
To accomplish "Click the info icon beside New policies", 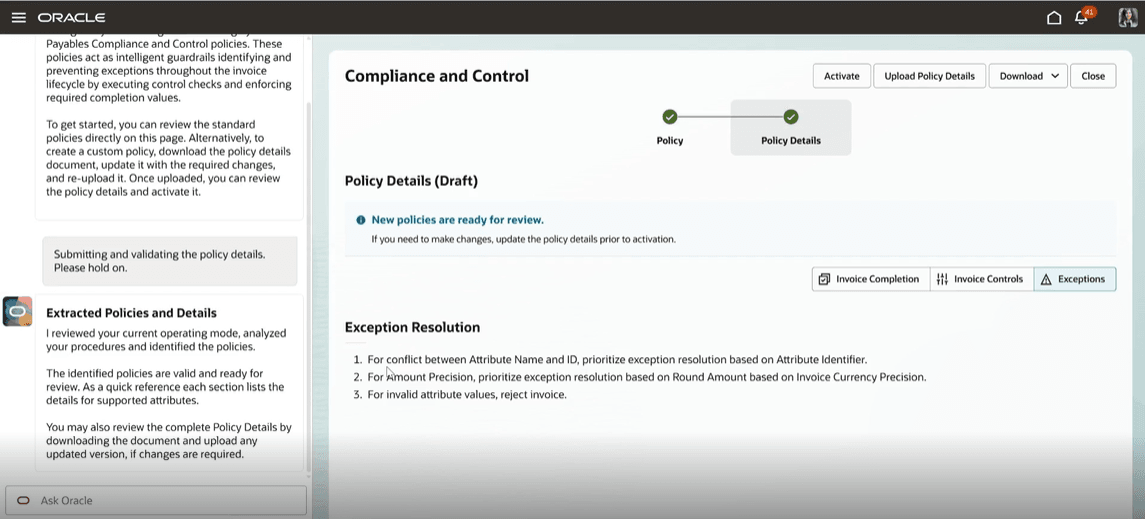I will click(361, 220).
